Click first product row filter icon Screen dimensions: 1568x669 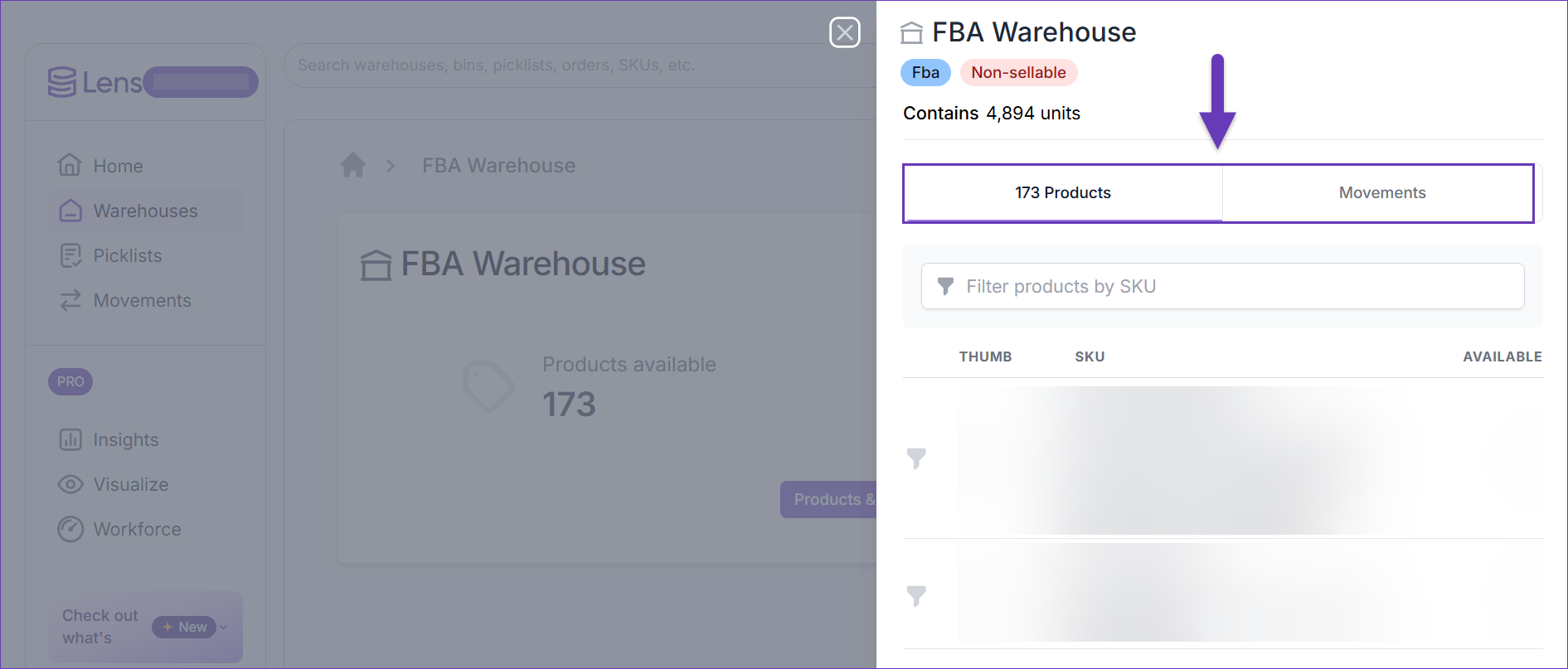click(916, 458)
